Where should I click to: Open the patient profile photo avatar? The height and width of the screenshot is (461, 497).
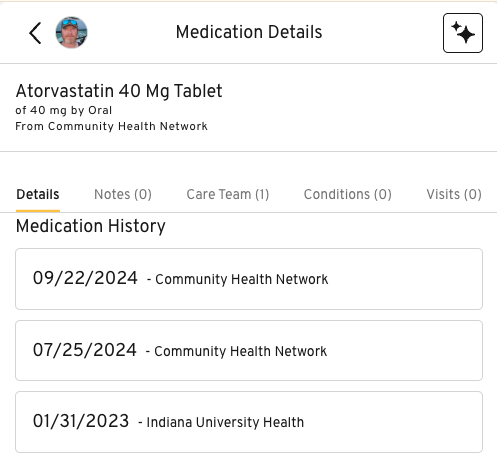coord(71,32)
